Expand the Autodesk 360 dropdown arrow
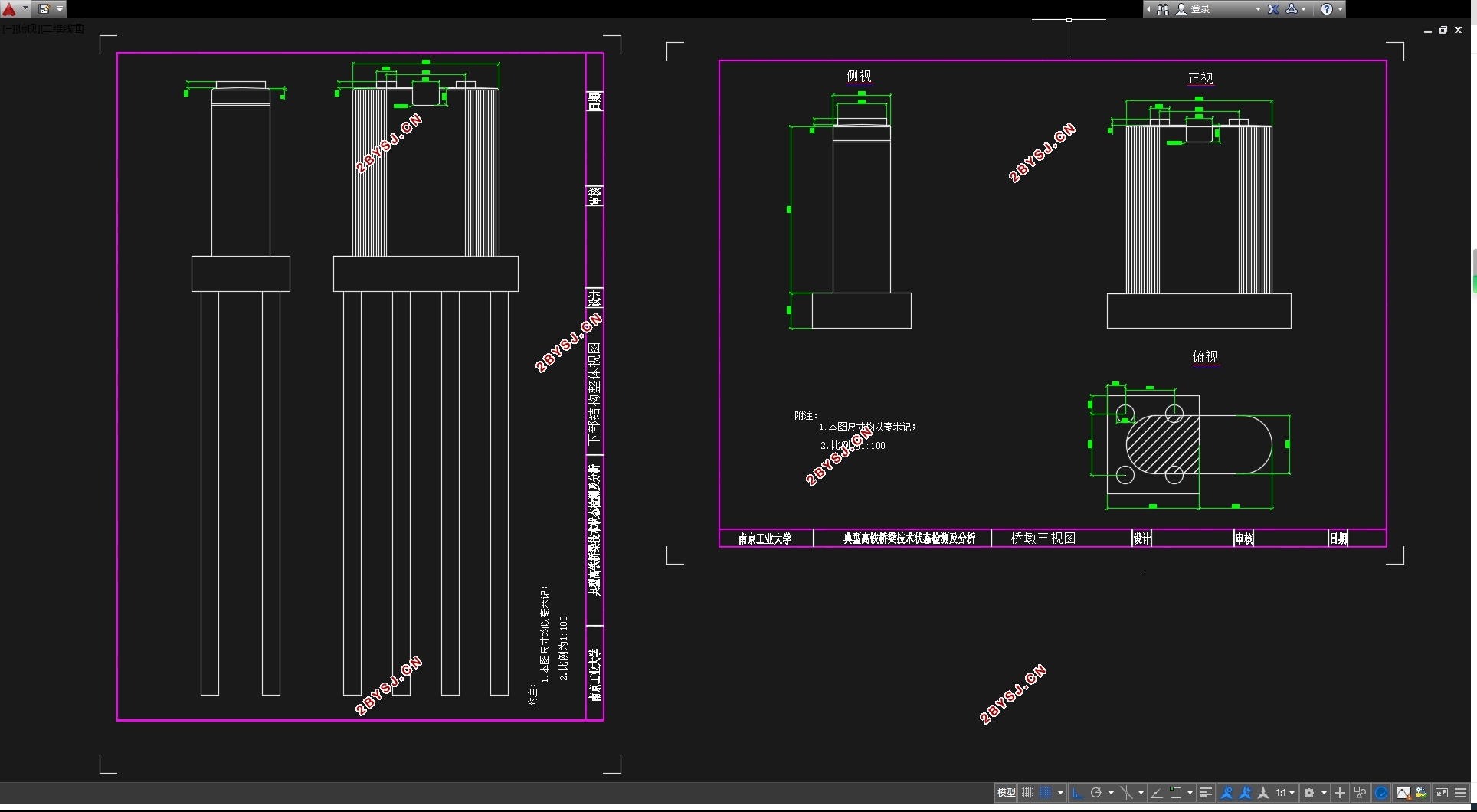Viewport: 1477px width, 812px height. point(1304,9)
